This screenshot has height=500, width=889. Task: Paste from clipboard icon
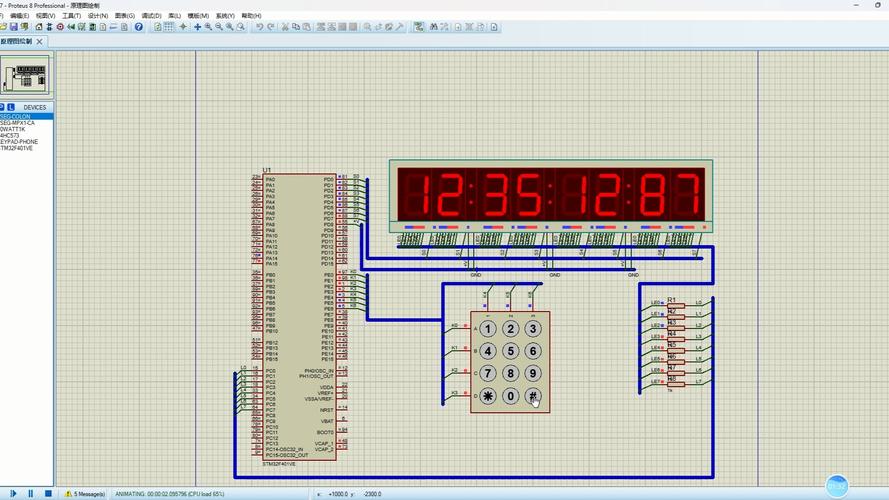(307, 27)
